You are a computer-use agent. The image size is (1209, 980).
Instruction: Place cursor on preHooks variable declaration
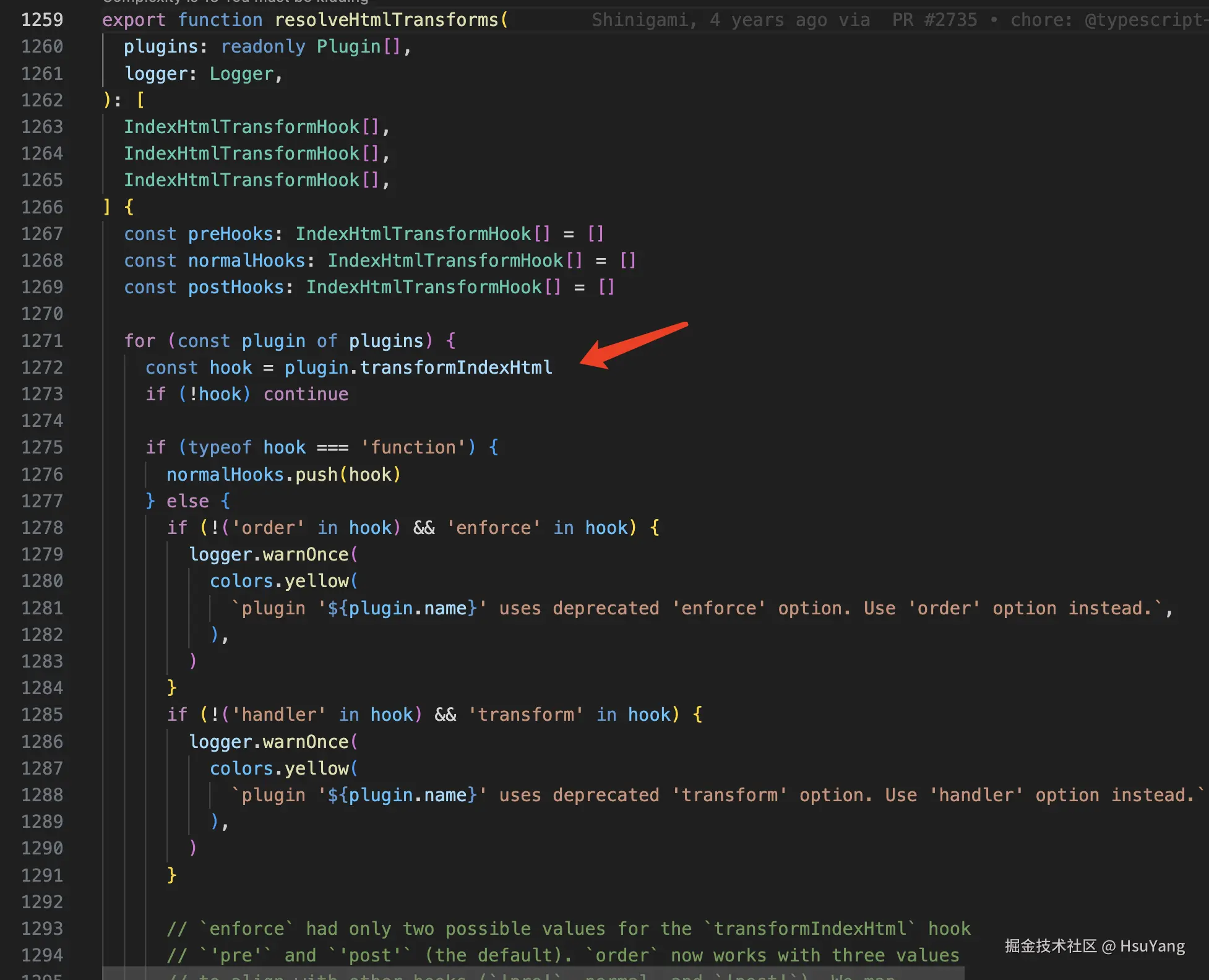[x=230, y=234]
